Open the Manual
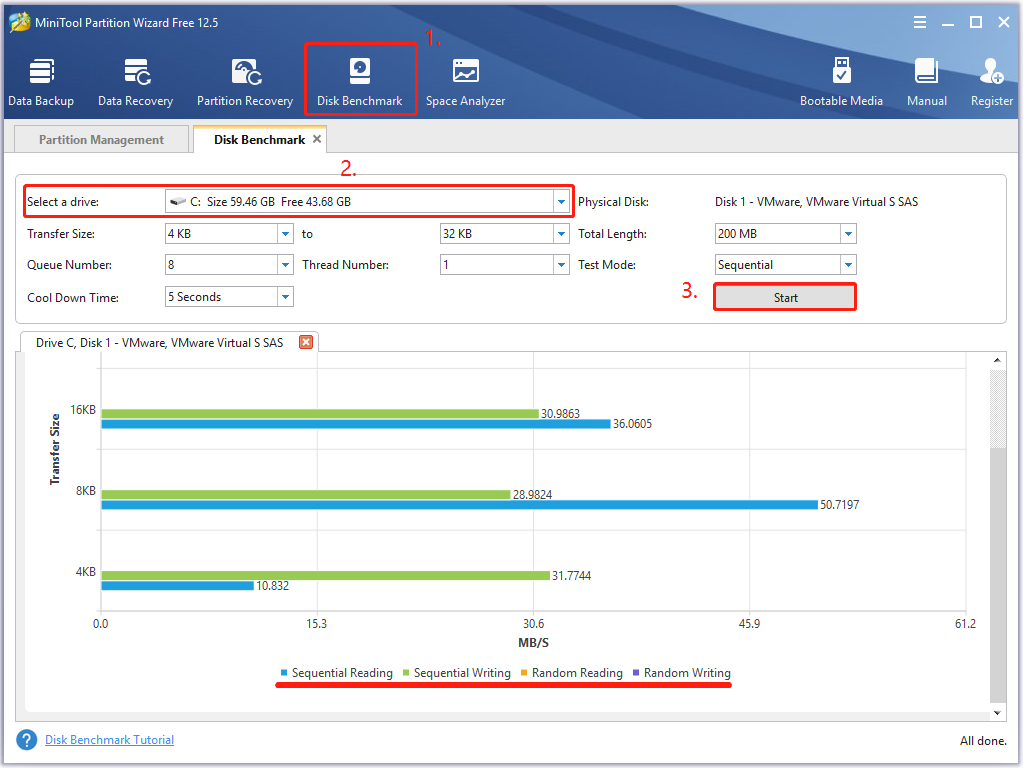 tap(927, 82)
